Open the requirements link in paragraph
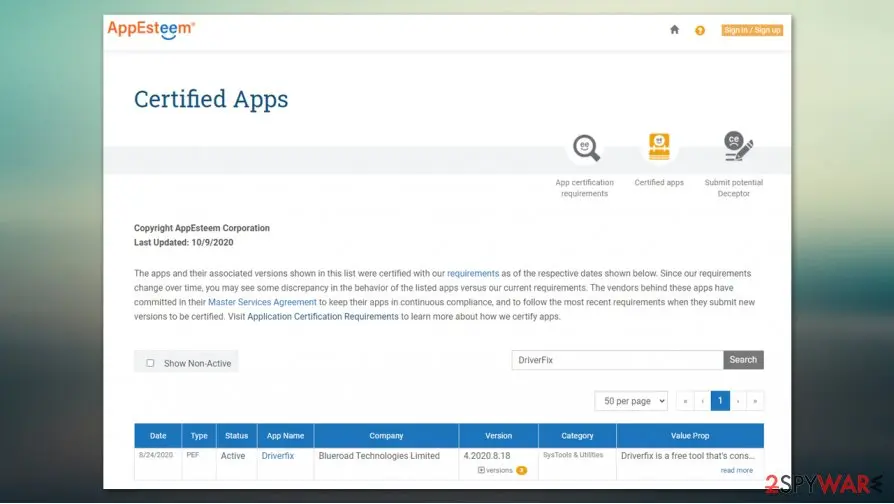Viewport: 894px width, 504px height. pyautogui.click(x=473, y=274)
